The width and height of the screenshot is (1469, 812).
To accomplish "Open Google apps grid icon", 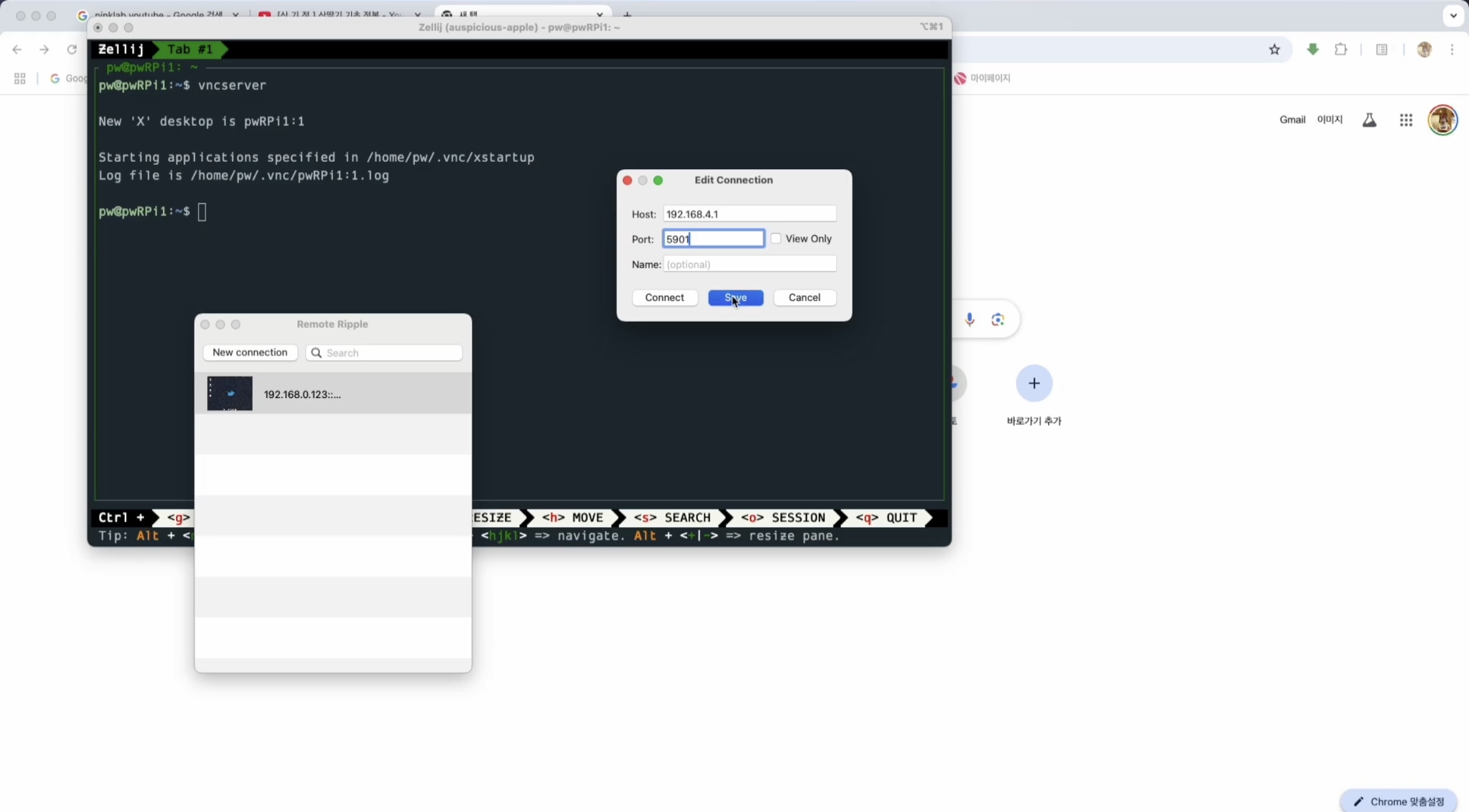I will point(1406,120).
